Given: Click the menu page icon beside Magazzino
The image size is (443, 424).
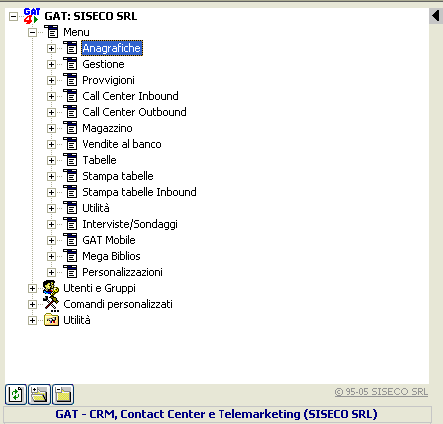Looking at the screenshot, I should pyautogui.click(x=70, y=128).
